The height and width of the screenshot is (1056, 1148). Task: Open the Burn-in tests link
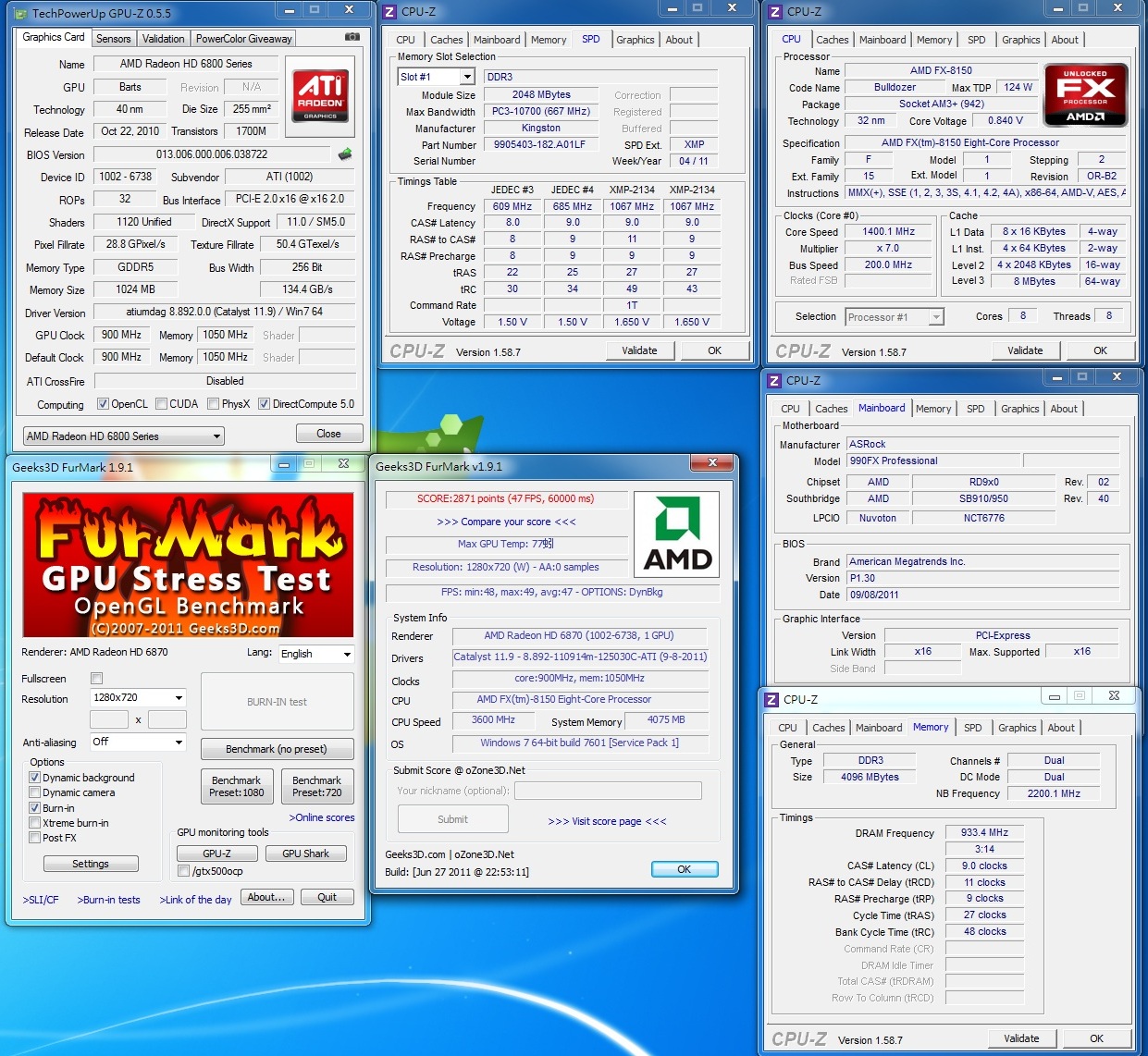point(109,900)
